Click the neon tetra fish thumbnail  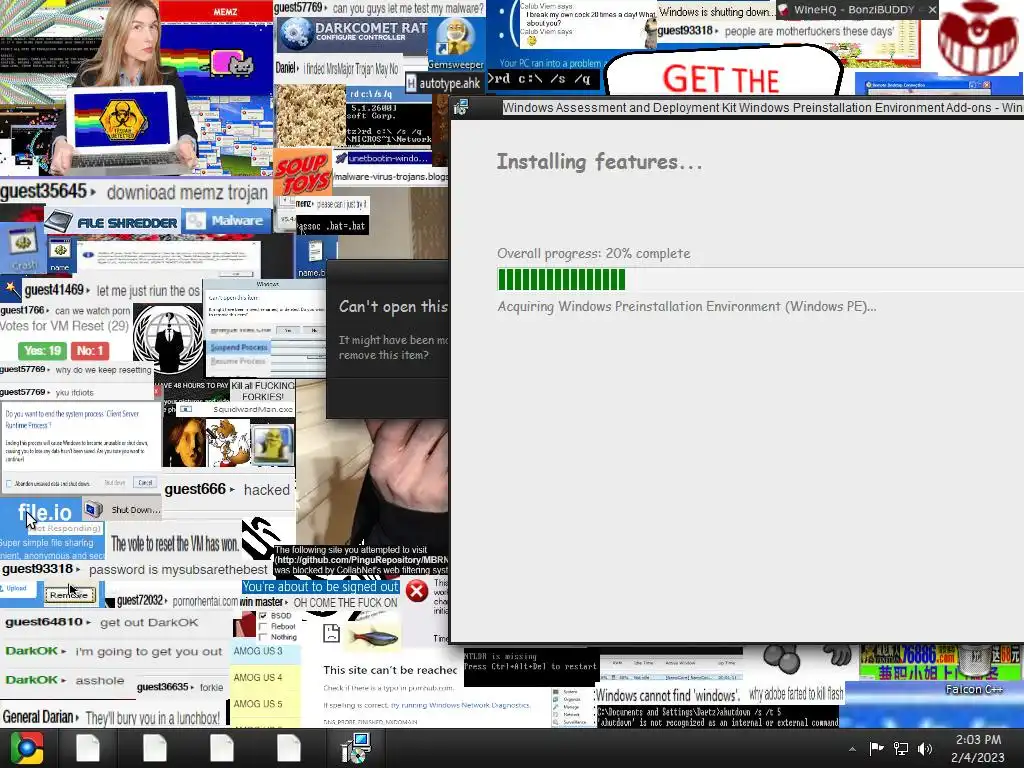coord(373,635)
